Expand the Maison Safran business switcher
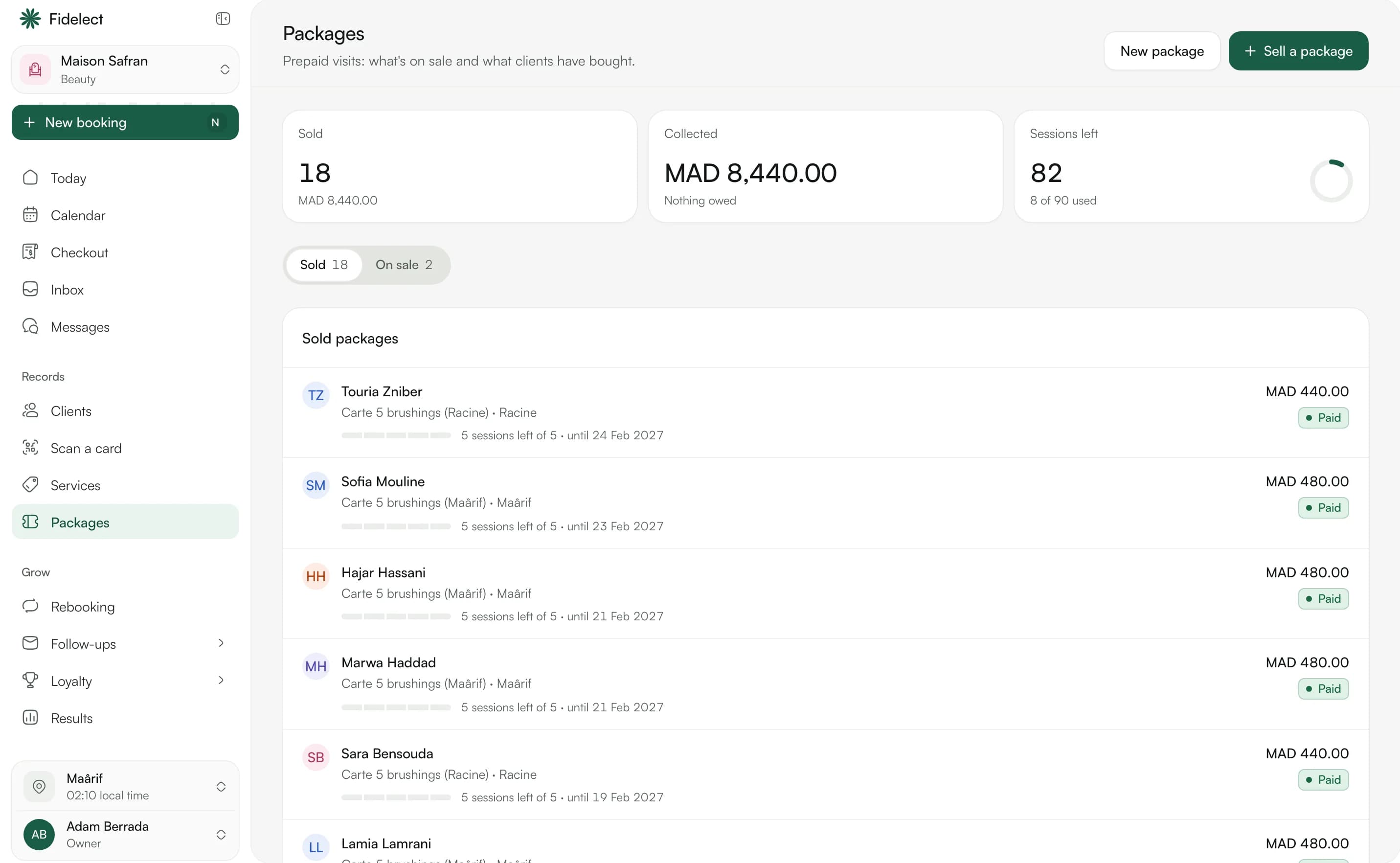 pos(225,69)
